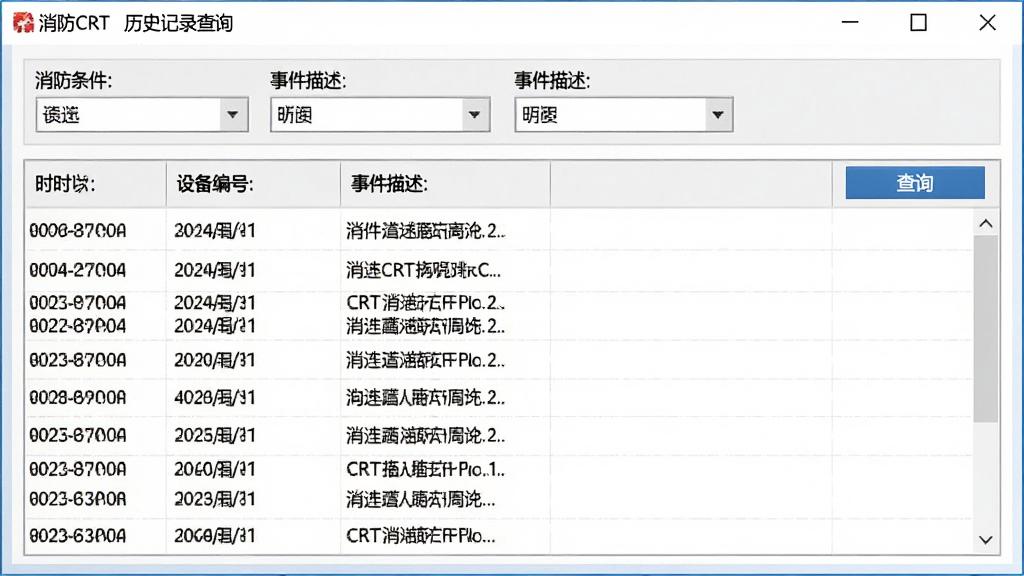The height and width of the screenshot is (576, 1024).
Task: Select the 设备编号 column header
Action: tap(253, 184)
